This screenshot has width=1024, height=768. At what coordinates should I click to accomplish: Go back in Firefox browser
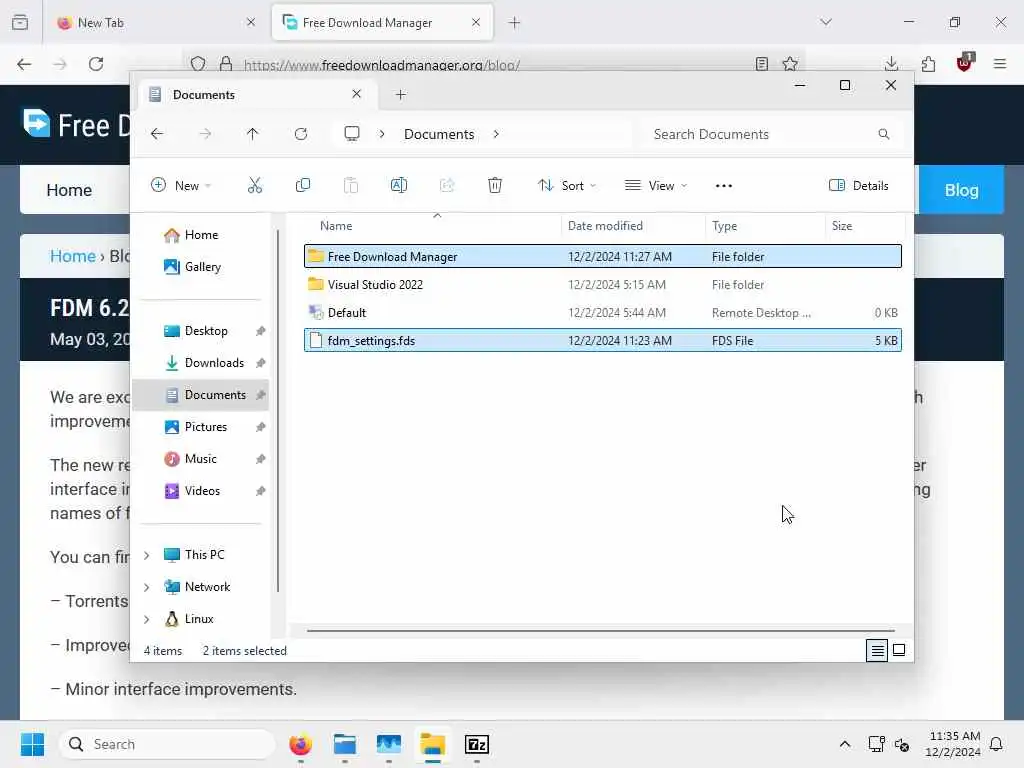(24, 64)
